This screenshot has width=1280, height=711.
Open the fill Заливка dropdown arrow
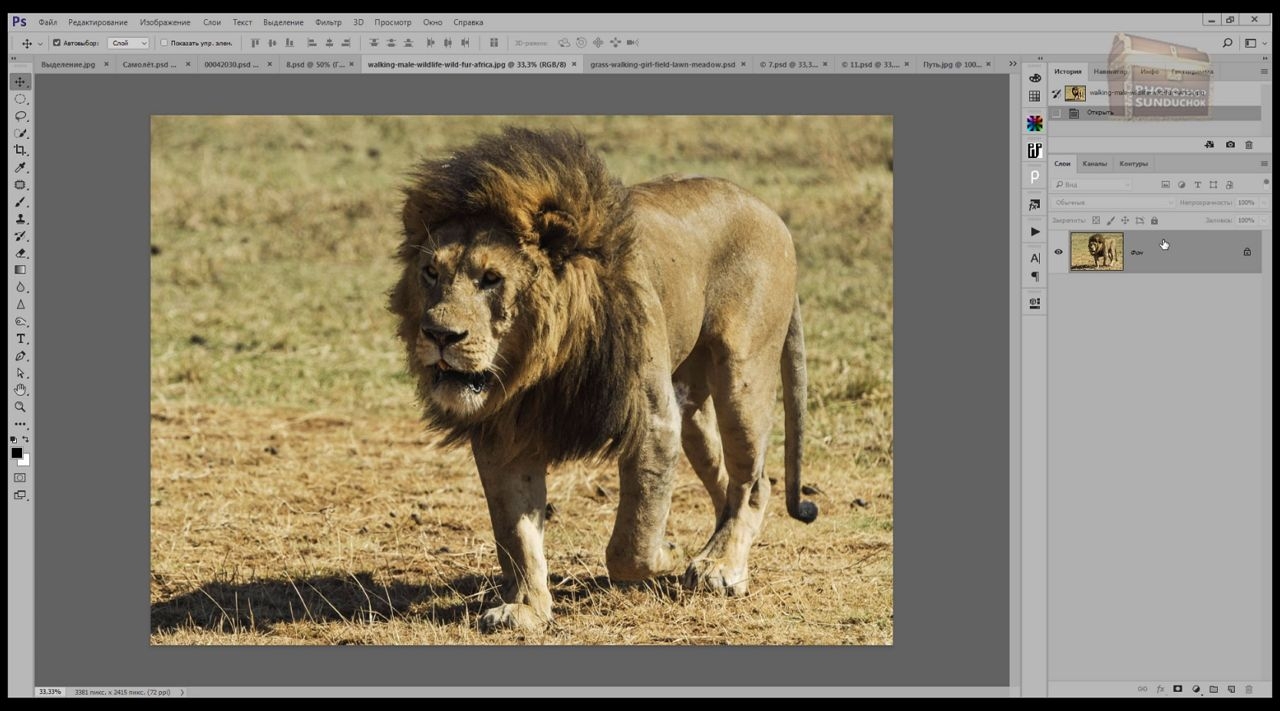[x=1264, y=220]
